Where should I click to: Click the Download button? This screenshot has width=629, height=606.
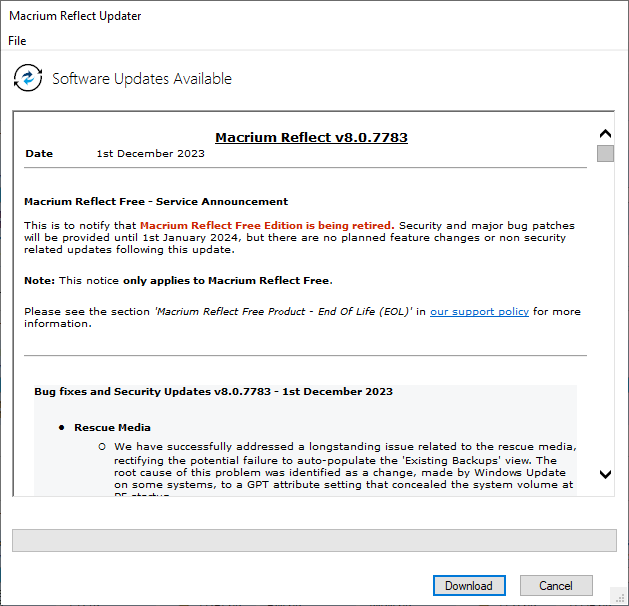tap(469, 586)
